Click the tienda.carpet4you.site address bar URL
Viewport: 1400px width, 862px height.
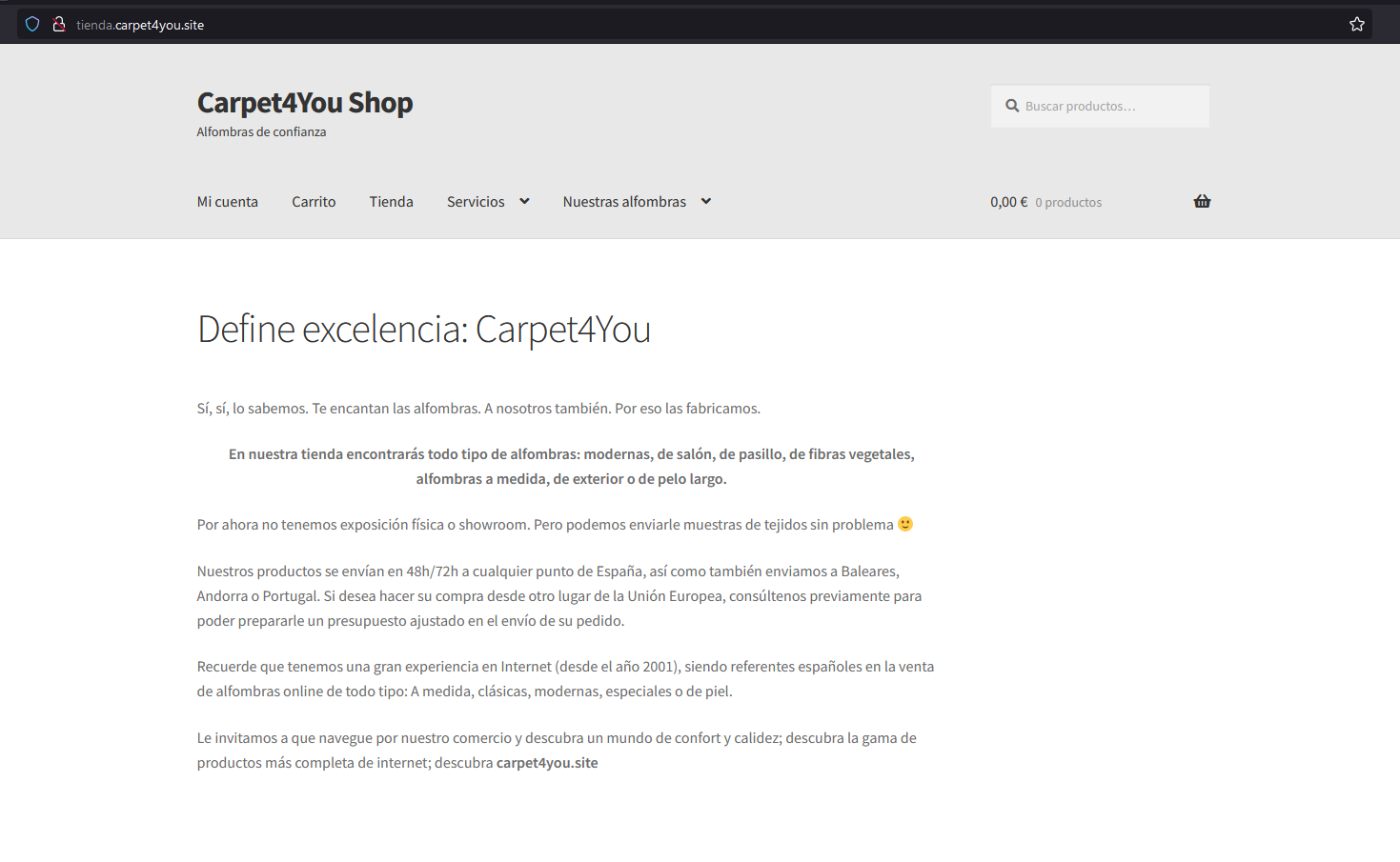pos(140,25)
